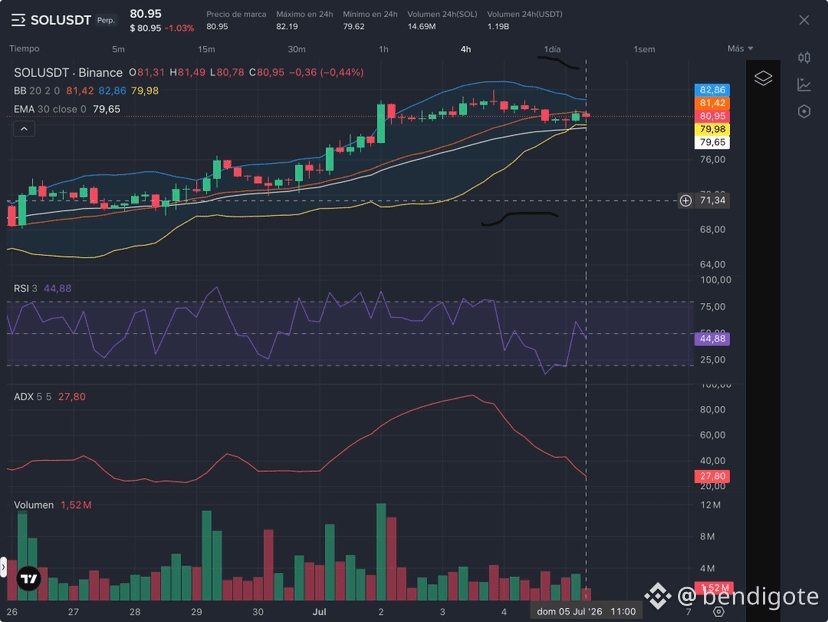Open the Más timeframe dropdown
828x622 pixels.
click(740, 49)
